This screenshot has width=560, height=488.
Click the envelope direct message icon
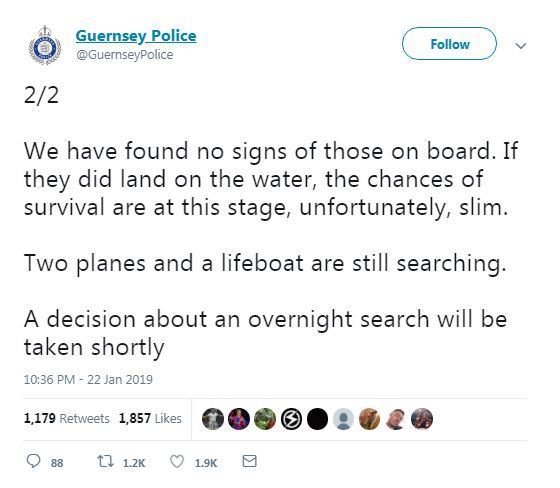(249, 461)
